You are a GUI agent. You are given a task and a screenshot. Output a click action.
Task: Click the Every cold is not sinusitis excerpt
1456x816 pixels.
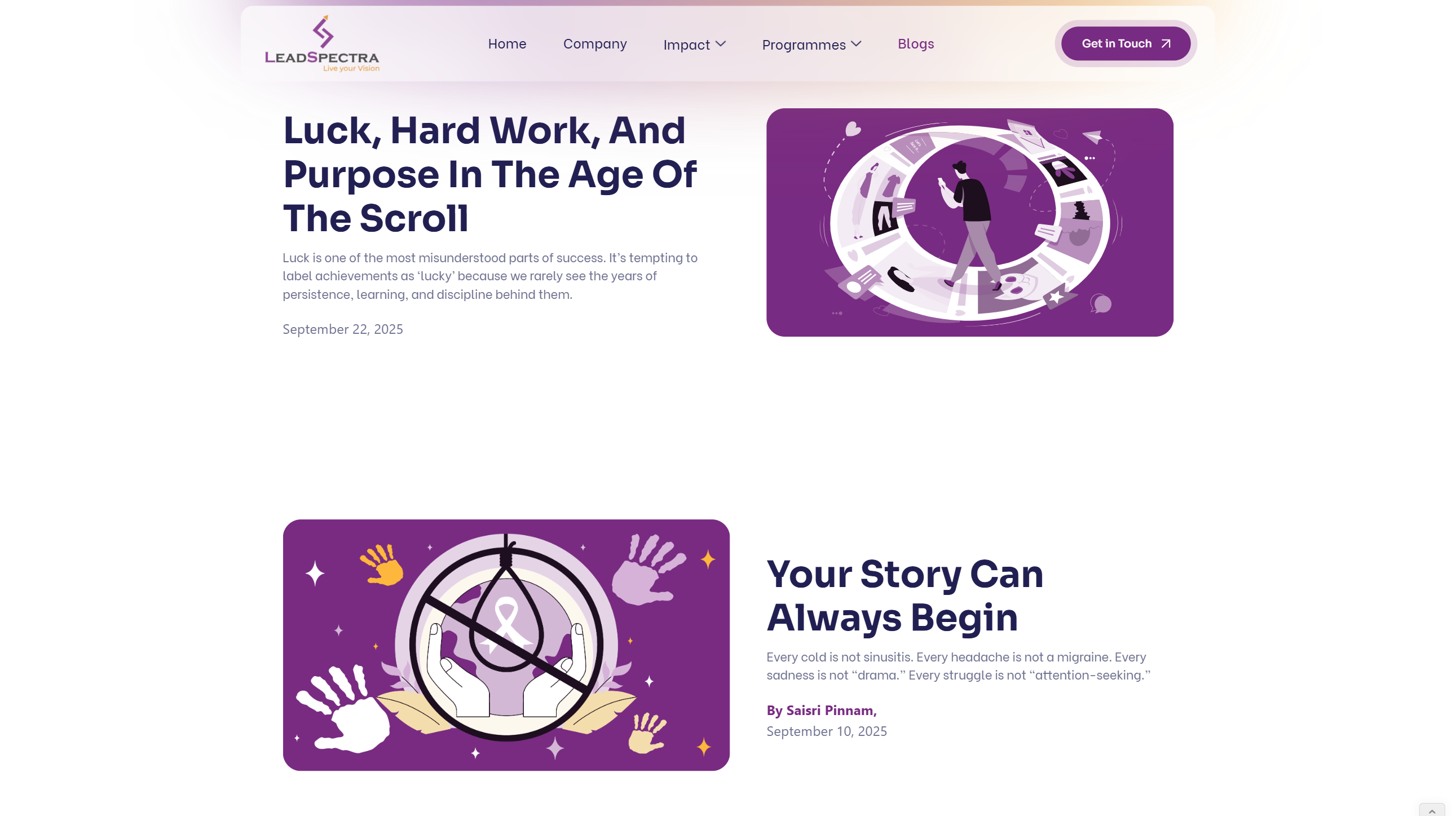click(958, 665)
